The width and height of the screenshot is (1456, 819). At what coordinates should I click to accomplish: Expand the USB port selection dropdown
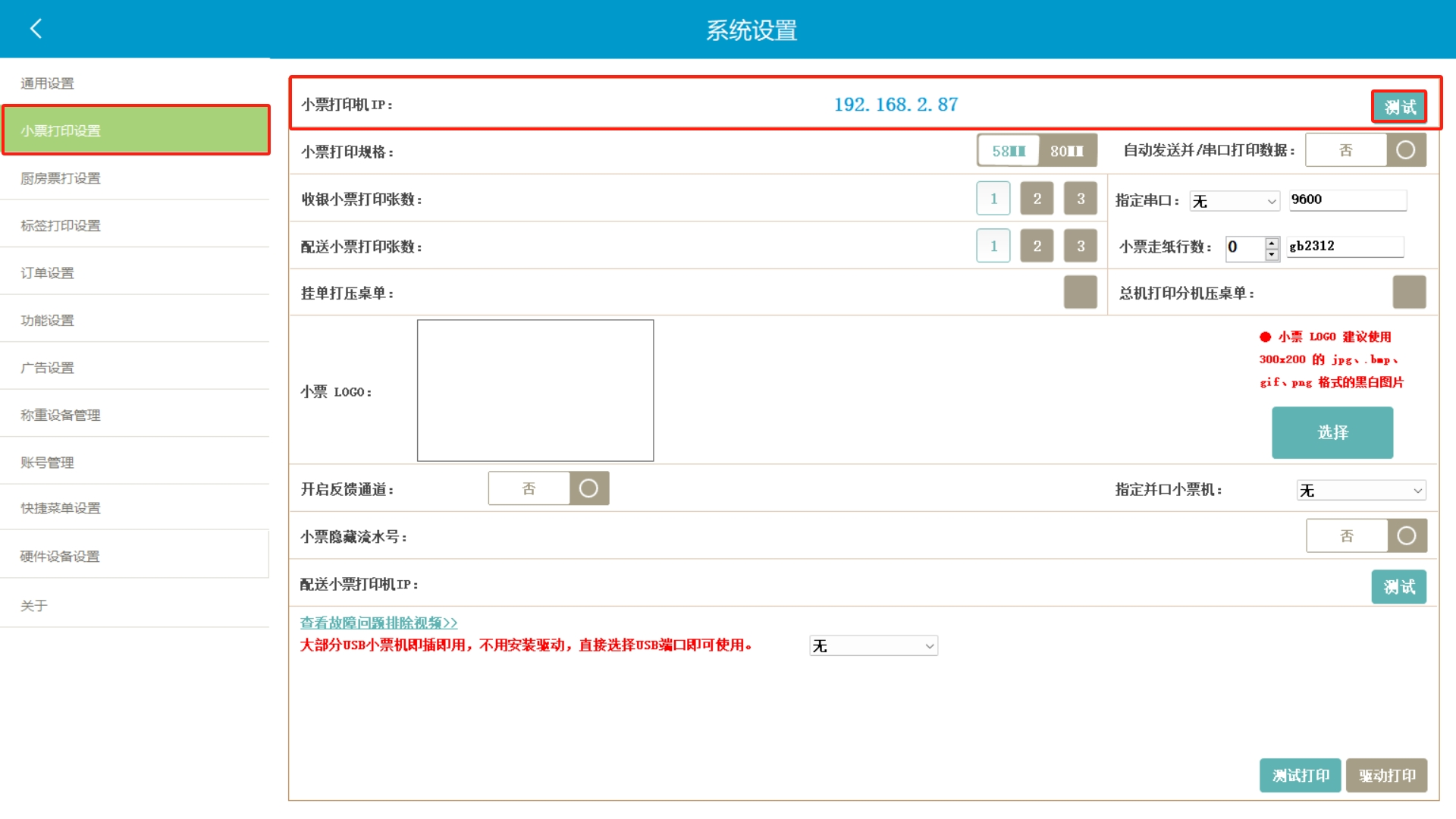pos(873,646)
